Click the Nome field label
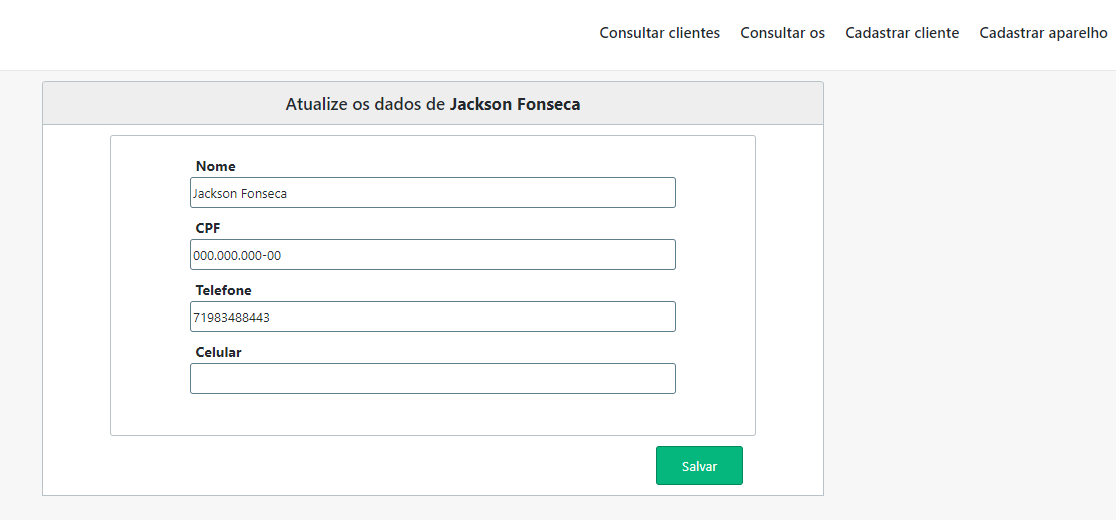The height and width of the screenshot is (520, 1116). click(x=215, y=166)
